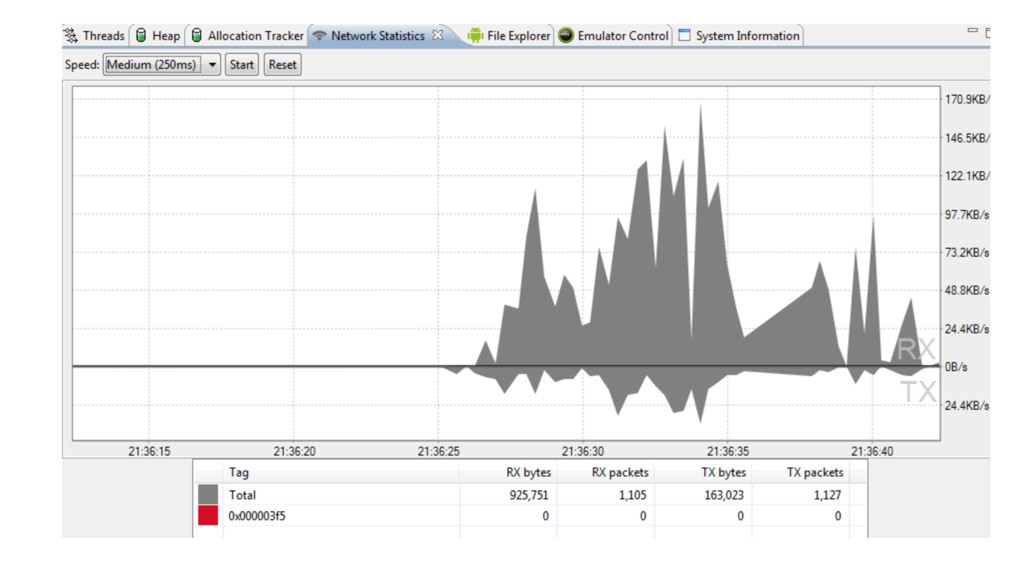
Task: Click the 170.9KB/s axis label
Action: [967, 99]
